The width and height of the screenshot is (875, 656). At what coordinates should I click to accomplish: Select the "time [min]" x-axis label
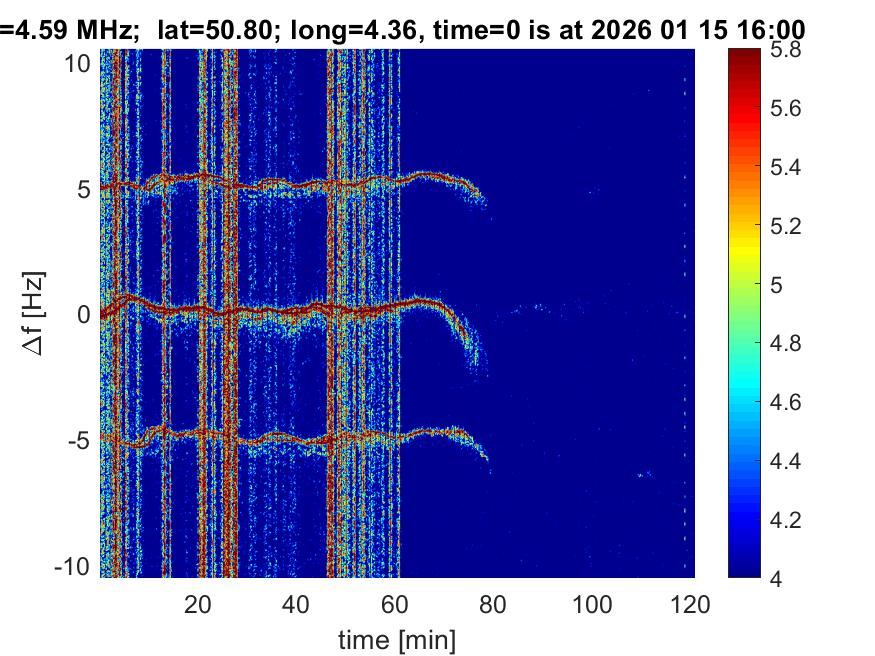point(394,637)
